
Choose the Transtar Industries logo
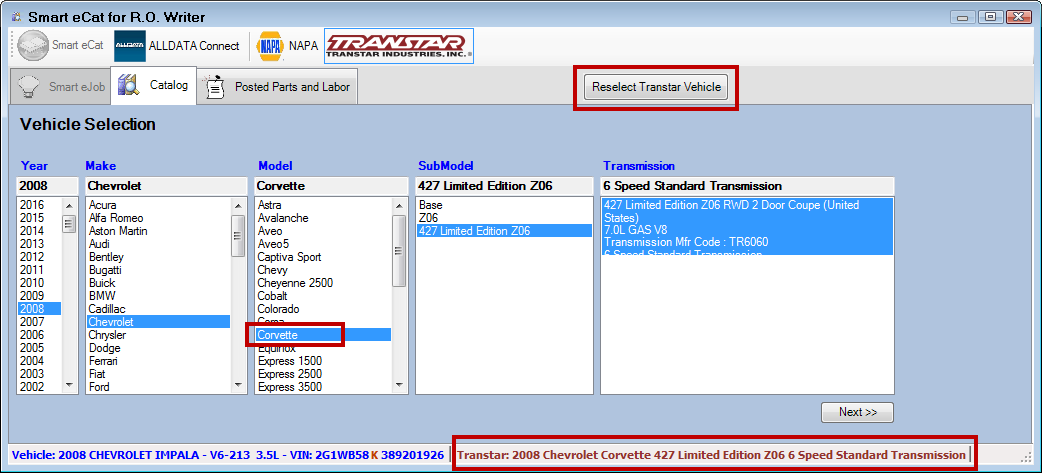pyautogui.click(x=399, y=45)
